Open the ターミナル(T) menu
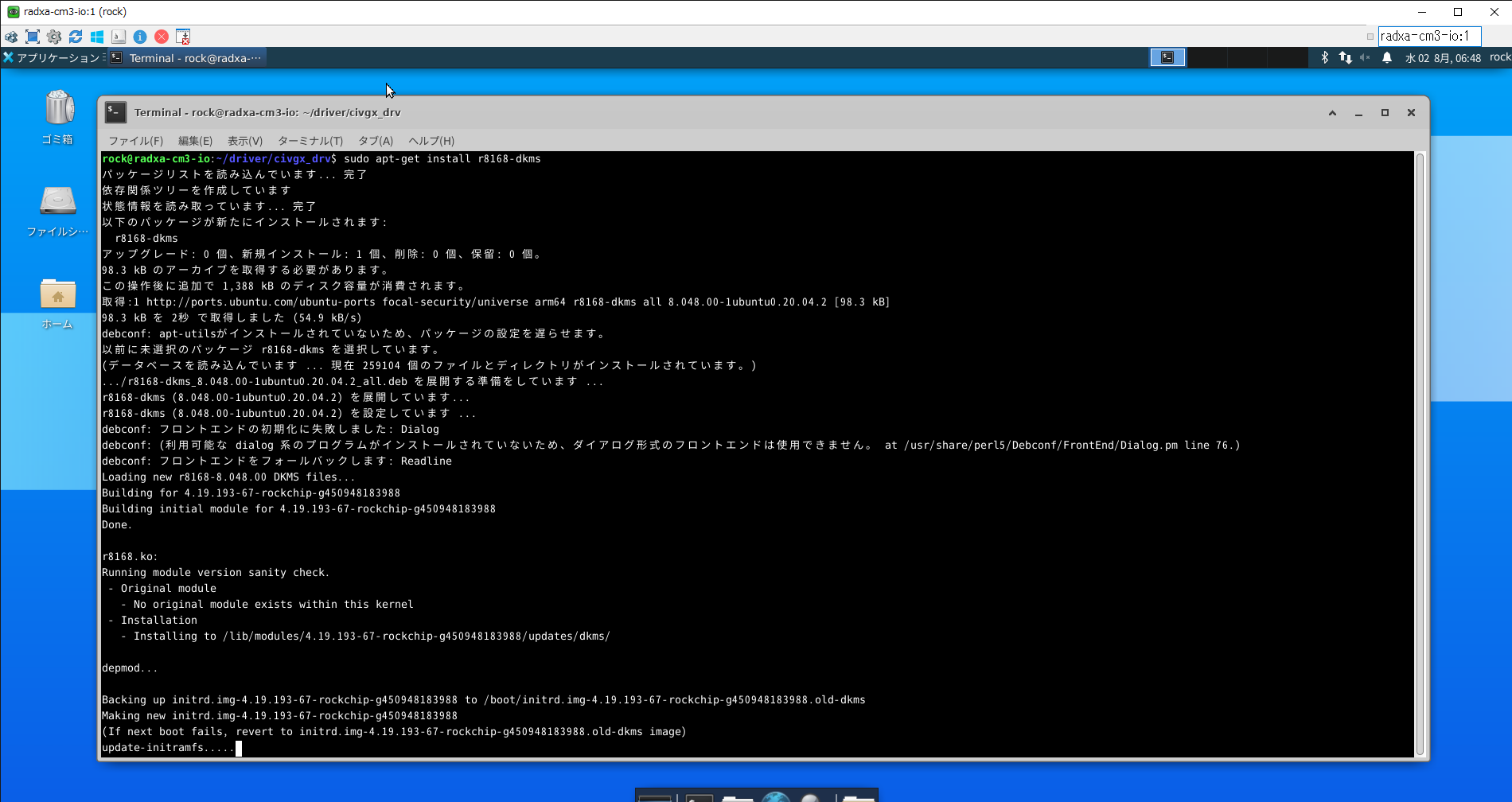The width and height of the screenshot is (1512, 802). click(x=310, y=141)
